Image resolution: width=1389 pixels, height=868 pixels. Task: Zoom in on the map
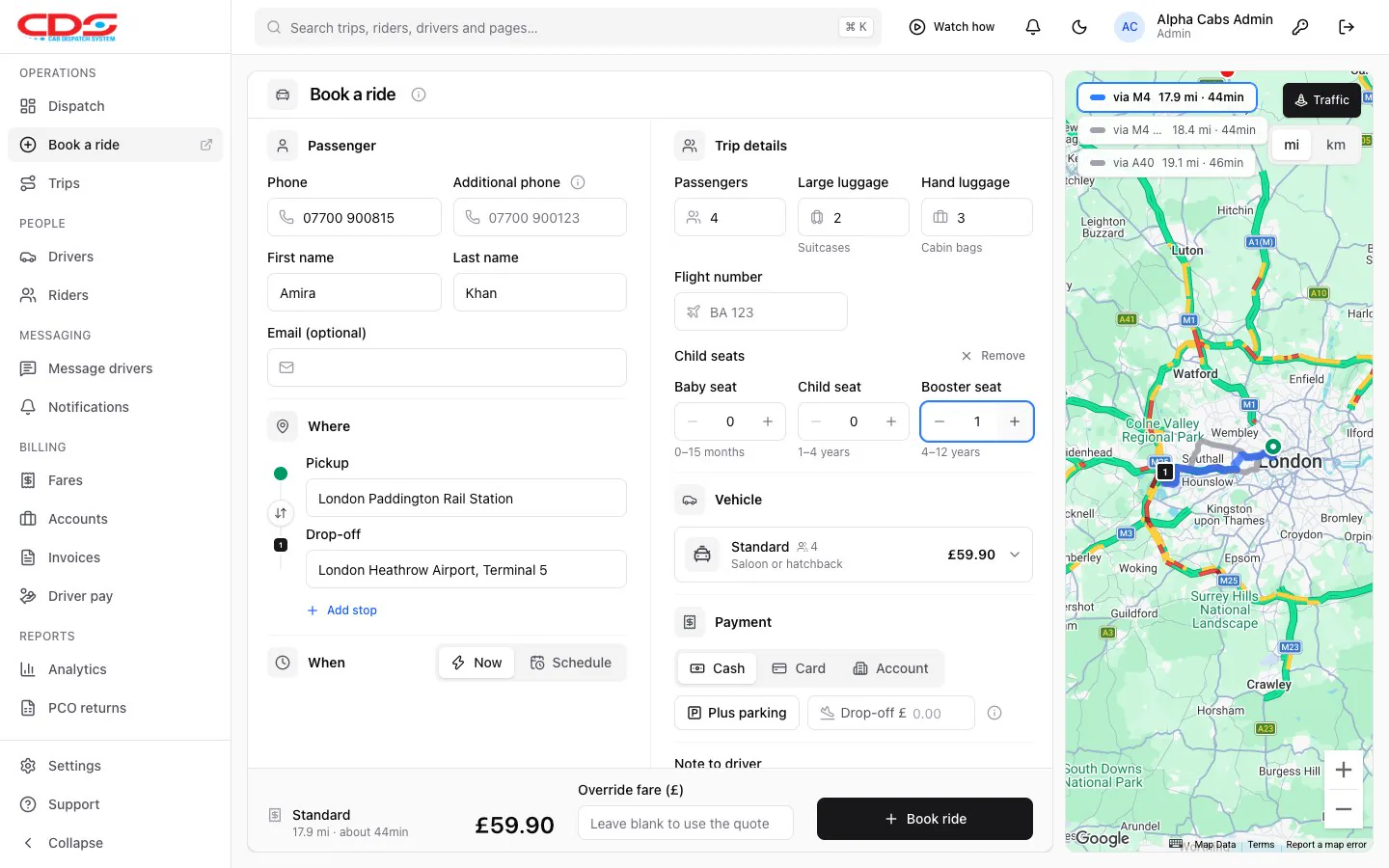click(1344, 770)
